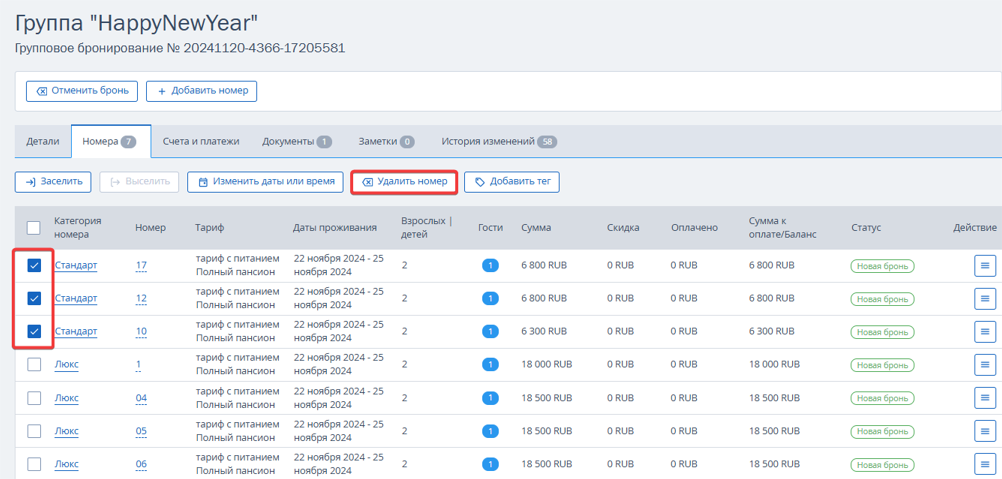The width and height of the screenshot is (1002, 479).
Task: Open action menu for room 17 row
Action: [985, 265]
